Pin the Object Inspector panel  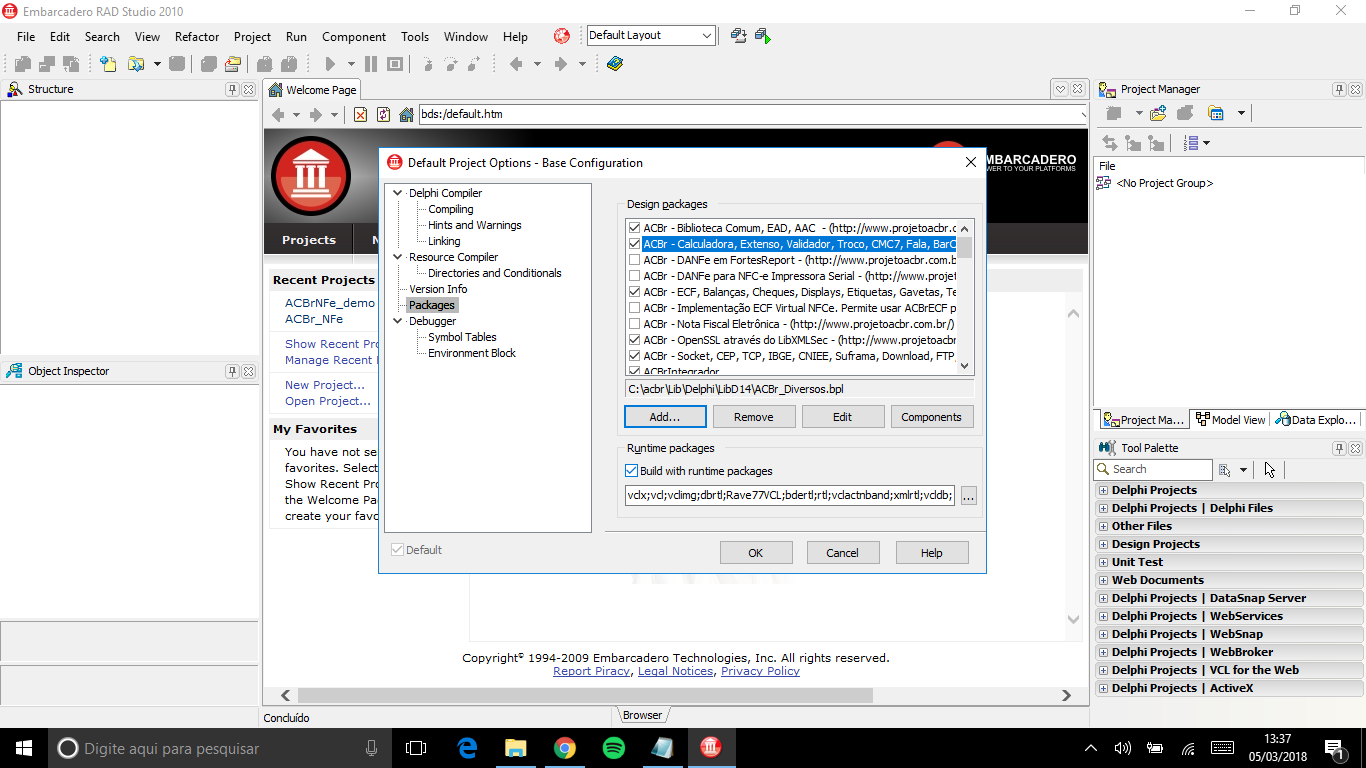click(232, 371)
